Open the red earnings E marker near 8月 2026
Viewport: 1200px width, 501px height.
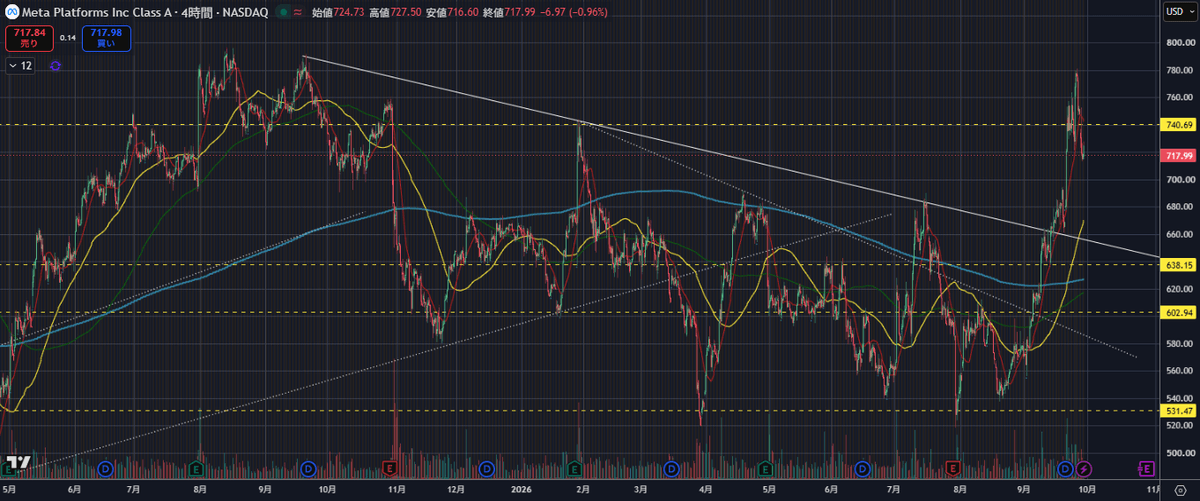(953, 467)
